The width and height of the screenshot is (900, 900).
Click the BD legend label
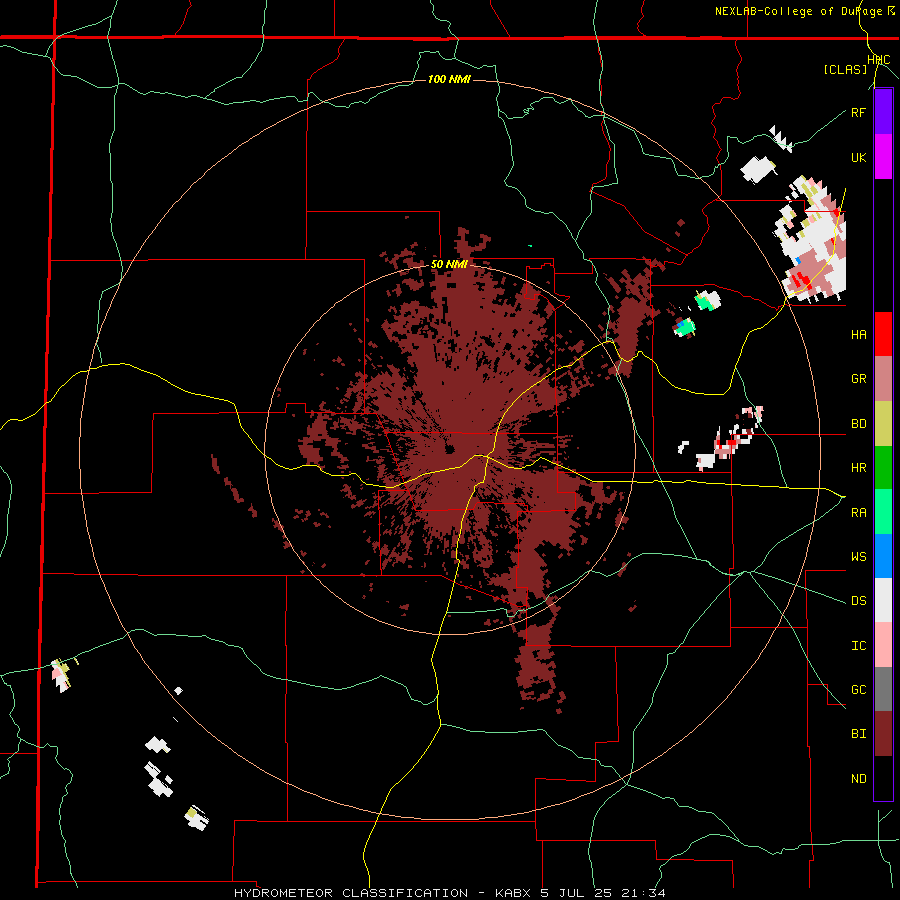[858, 424]
